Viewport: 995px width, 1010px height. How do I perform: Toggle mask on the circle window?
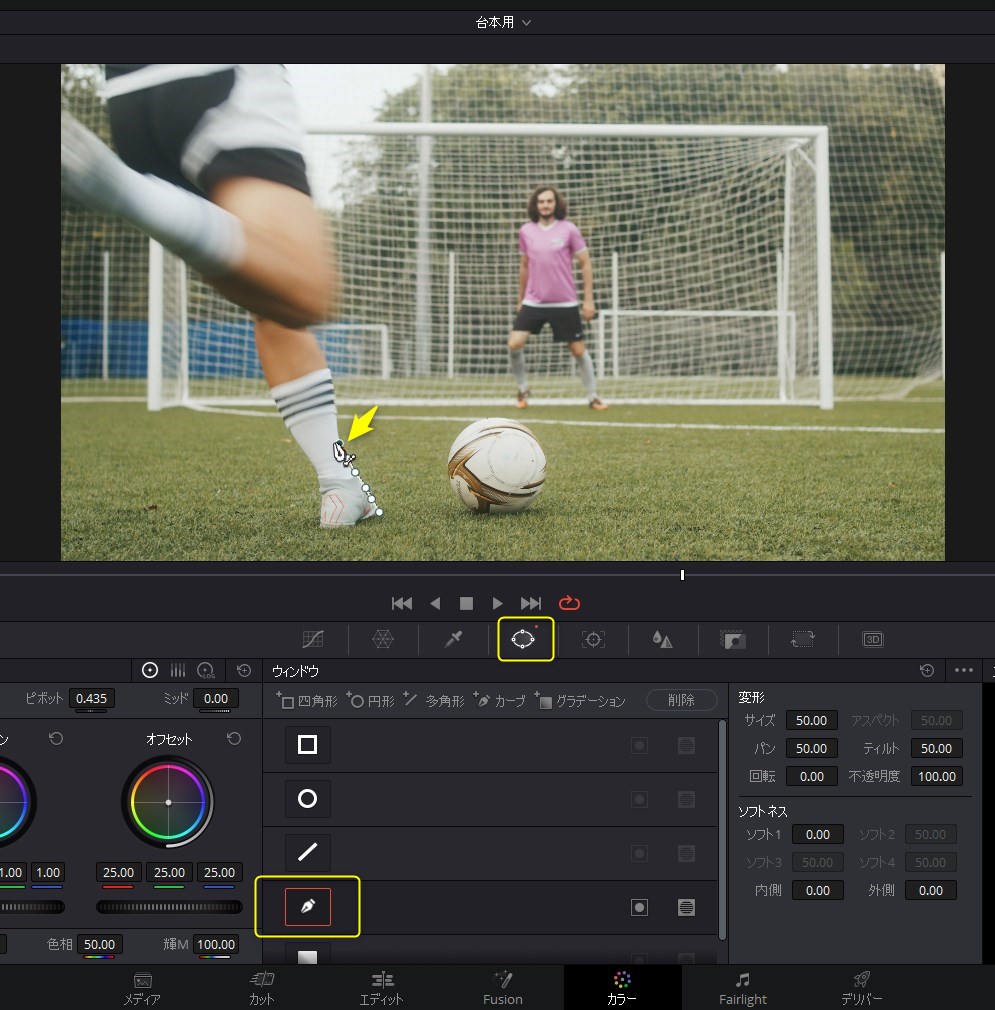point(687,799)
